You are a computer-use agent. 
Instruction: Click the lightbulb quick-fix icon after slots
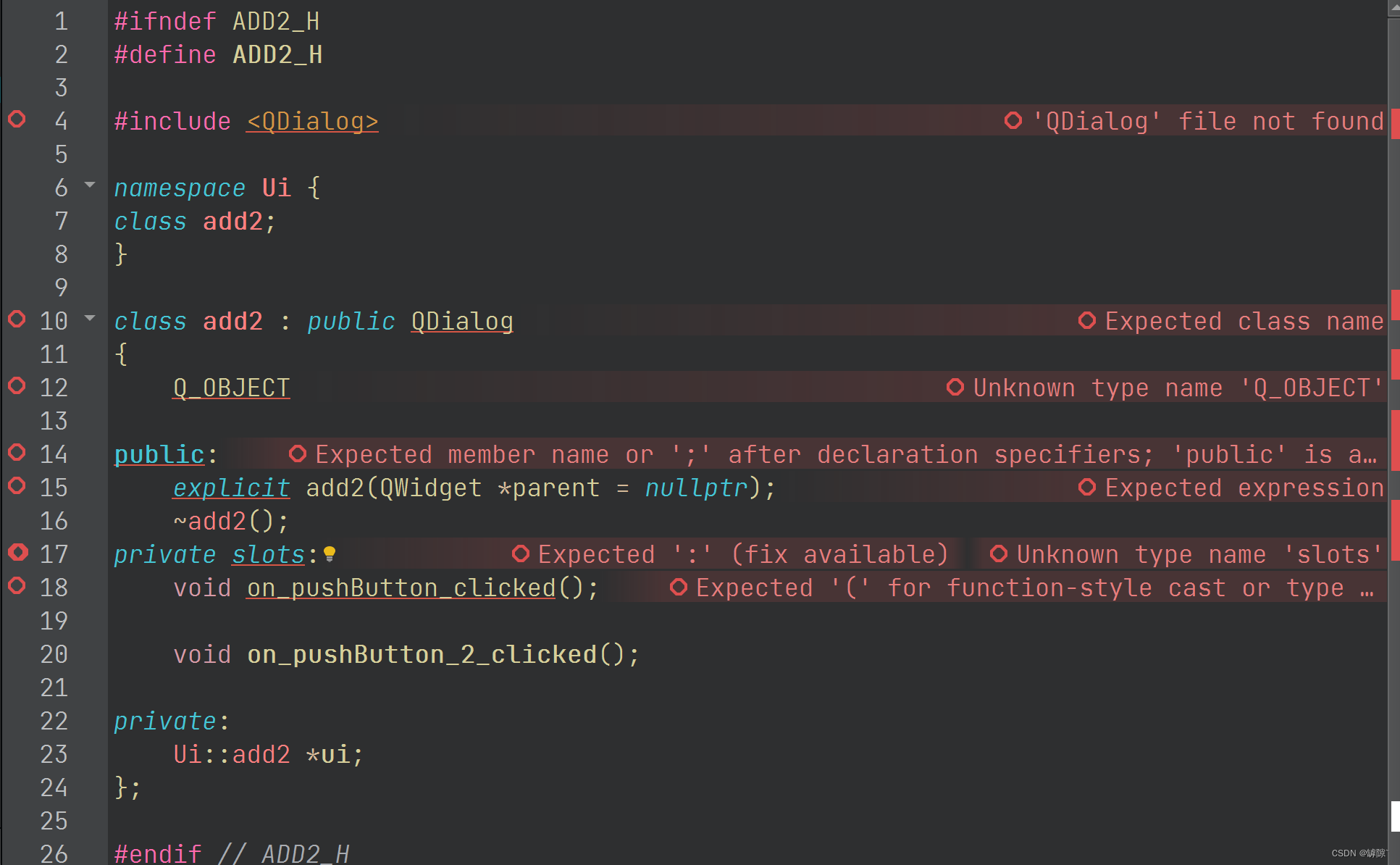[330, 554]
